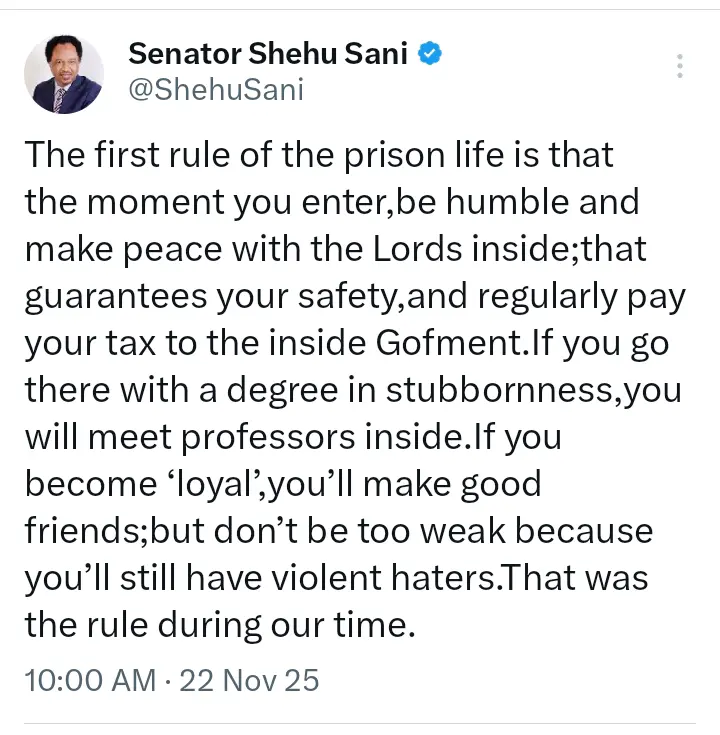Open the three-dot more options menu
Viewport: 720px width, 735px height.
tap(680, 66)
